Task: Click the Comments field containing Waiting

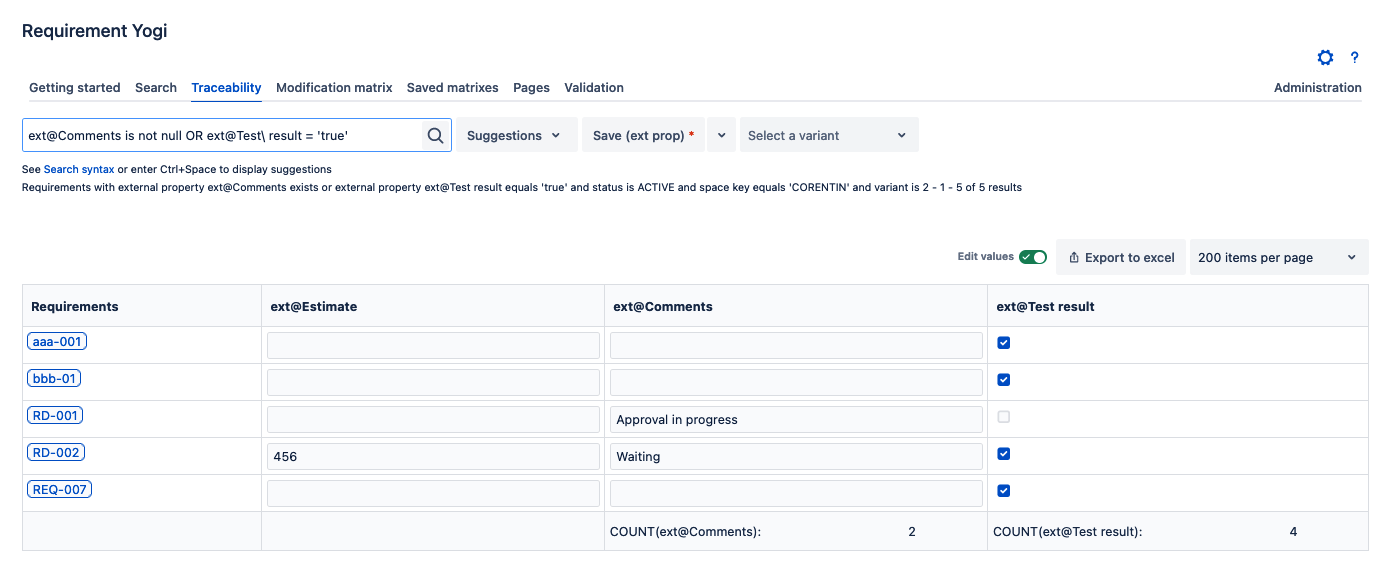Action: 796,457
